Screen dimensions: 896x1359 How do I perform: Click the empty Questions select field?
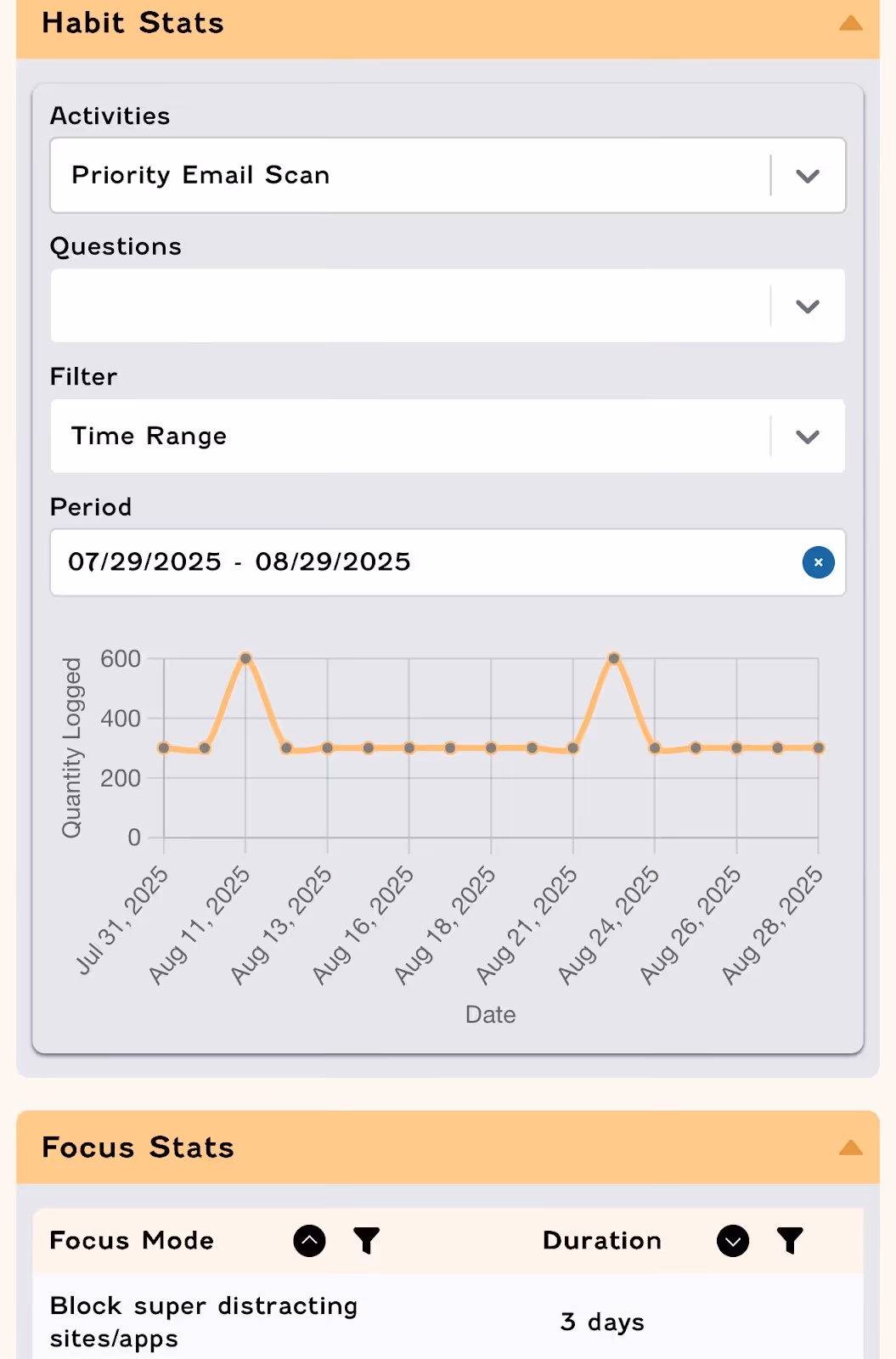coord(448,306)
